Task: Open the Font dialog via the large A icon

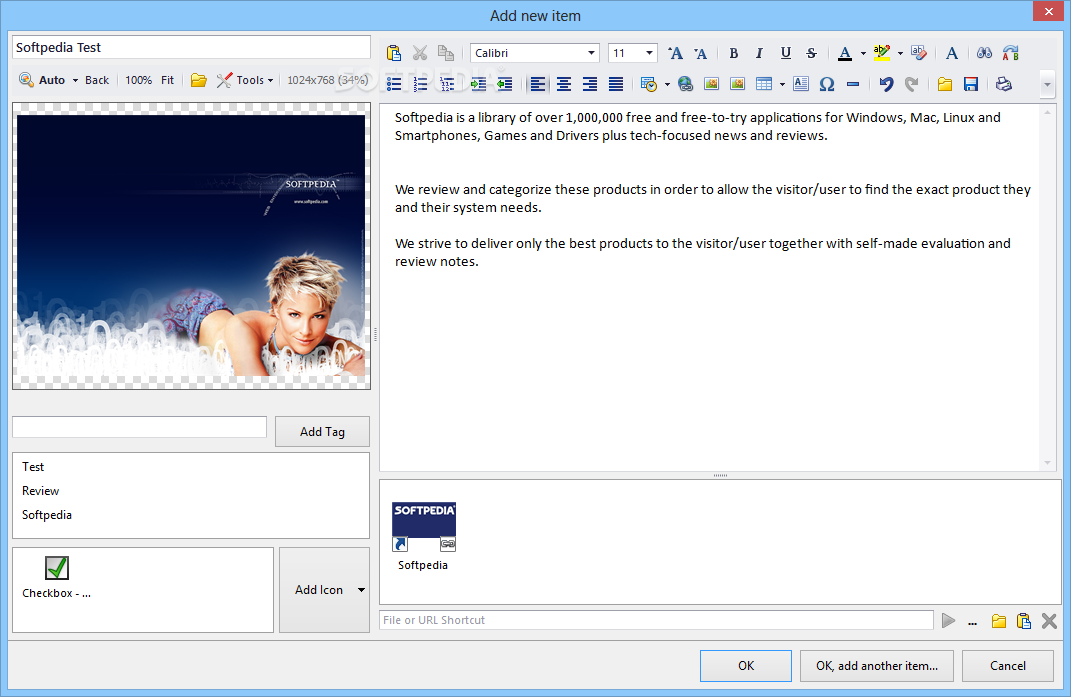Action: click(951, 53)
